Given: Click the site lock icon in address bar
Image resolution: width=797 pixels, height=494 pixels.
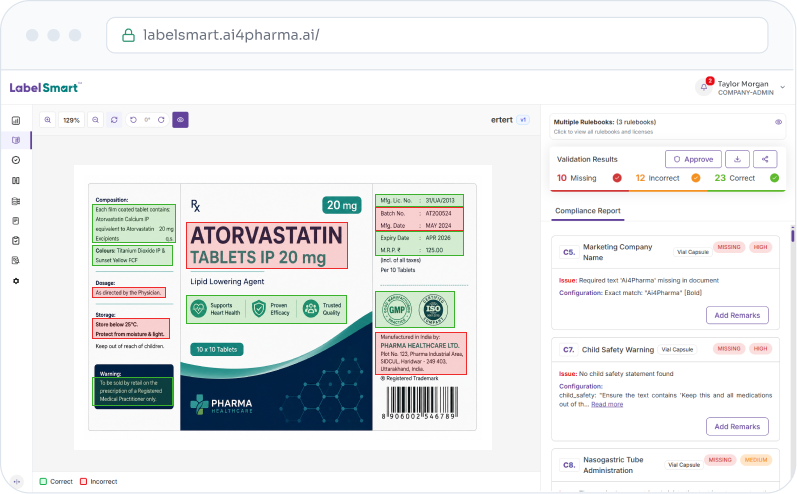Looking at the screenshot, I should pos(128,35).
